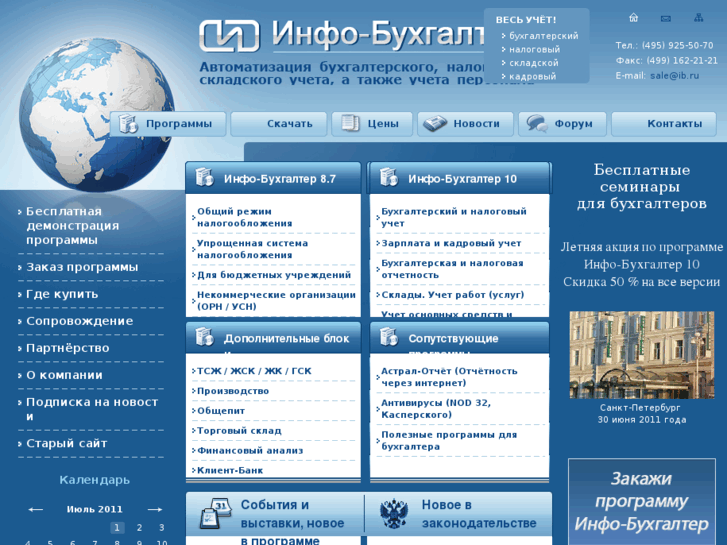Open Антивирусы (NOD 32, Касперского) link

[436, 409]
